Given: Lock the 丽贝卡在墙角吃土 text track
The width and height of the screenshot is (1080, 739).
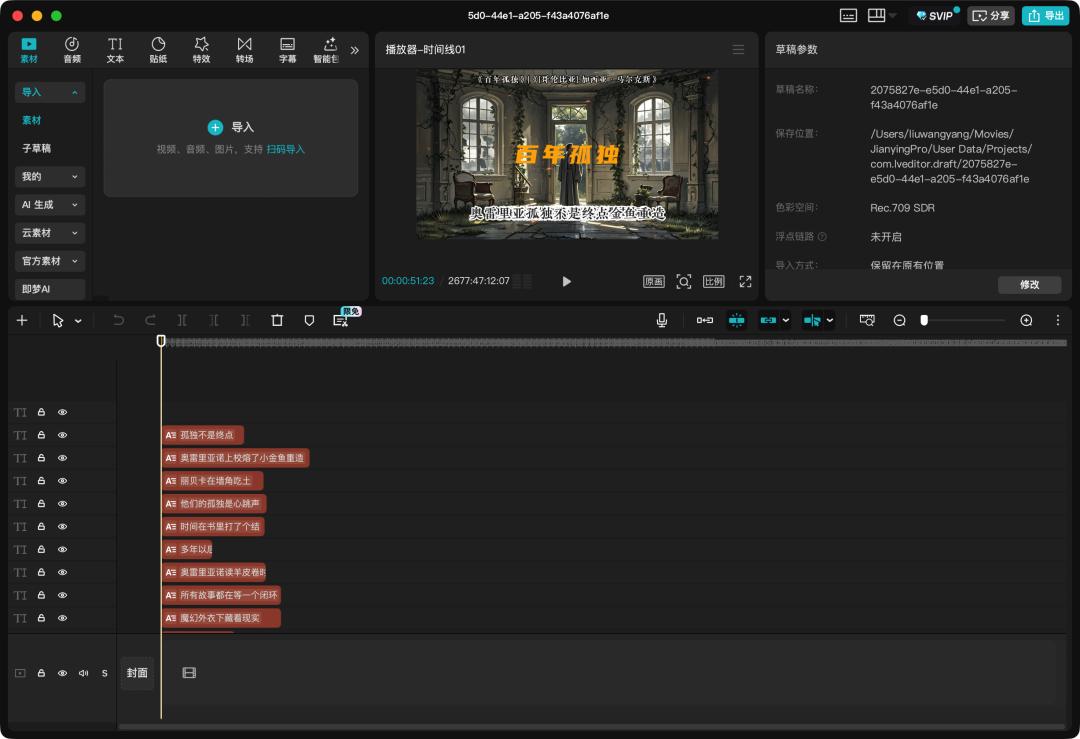Looking at the screenshot, I should [41, 481].
